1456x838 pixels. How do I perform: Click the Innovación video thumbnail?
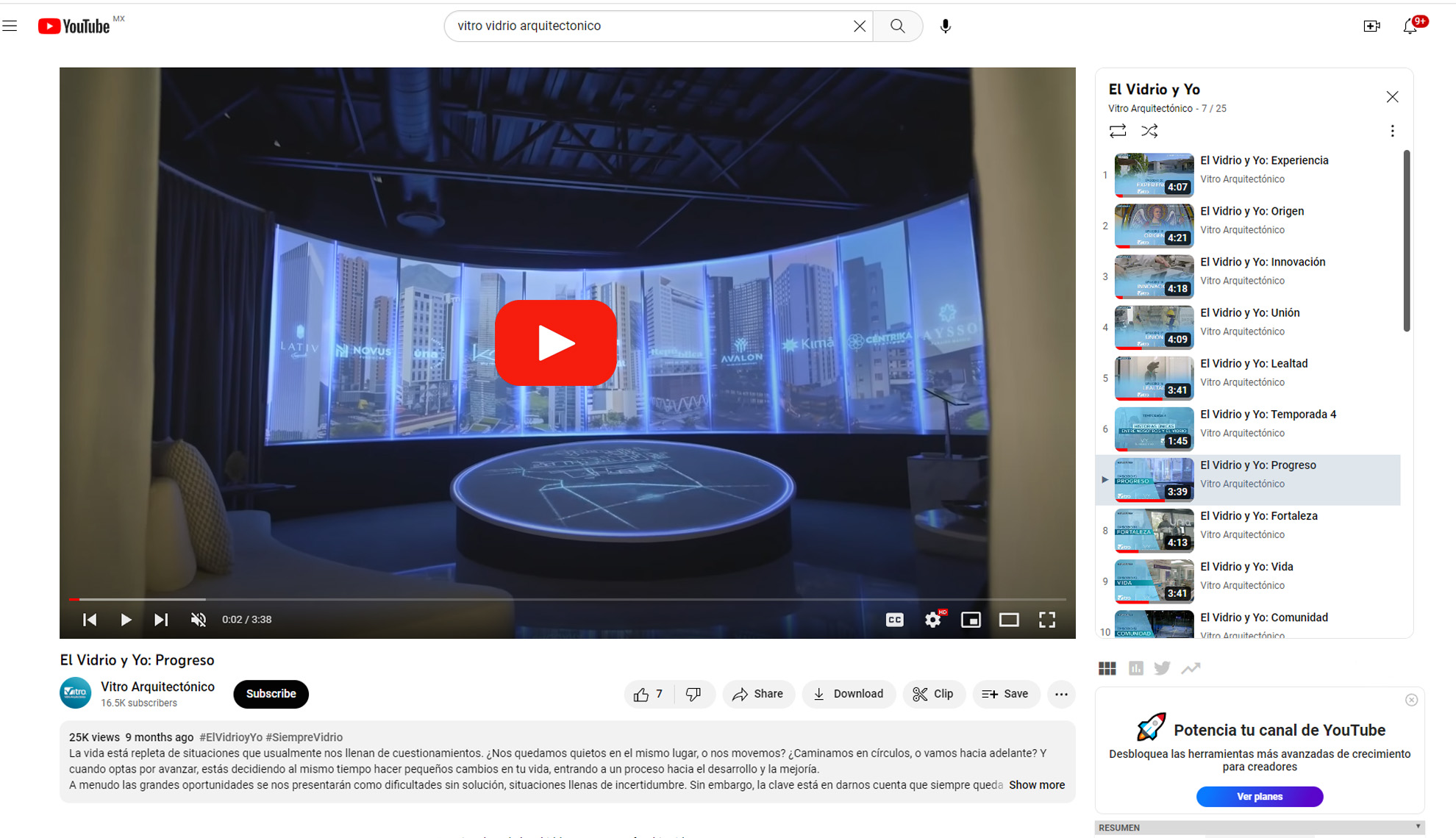(1154, 276)
